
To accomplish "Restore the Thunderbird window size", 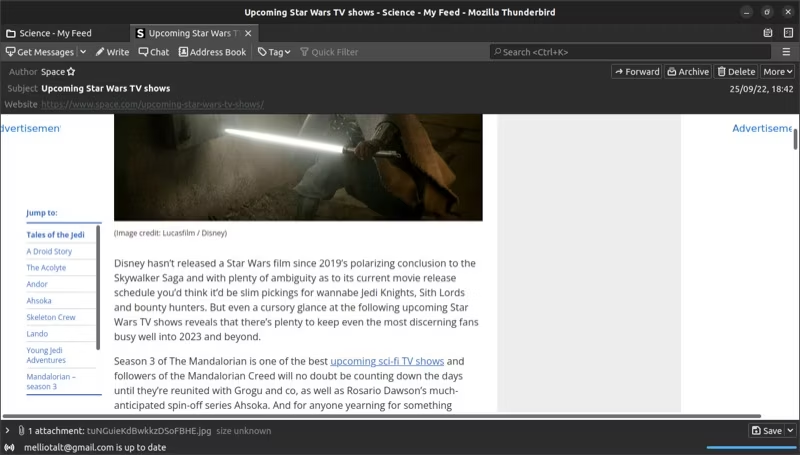I will [x=767, y=12].
